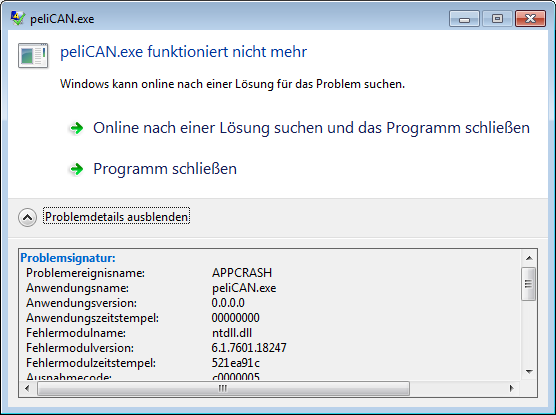Click the horizontal scrollbar thumb in the details box

click(223, 388)
